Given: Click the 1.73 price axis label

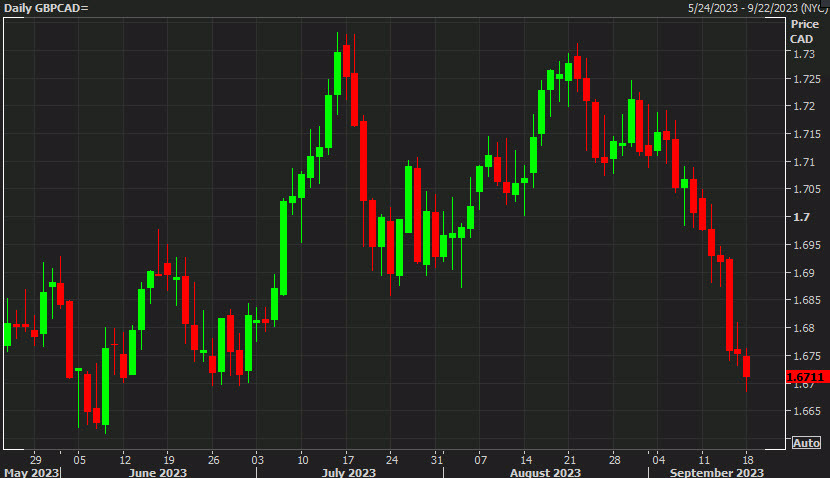Looking at the screenshot, I should [804, 54].
